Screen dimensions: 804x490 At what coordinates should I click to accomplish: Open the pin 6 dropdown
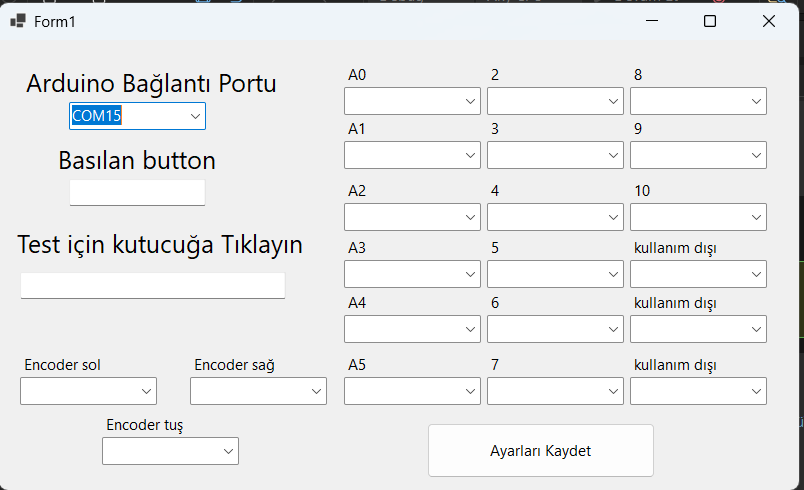pyautogui.click(x=555, y=329)
